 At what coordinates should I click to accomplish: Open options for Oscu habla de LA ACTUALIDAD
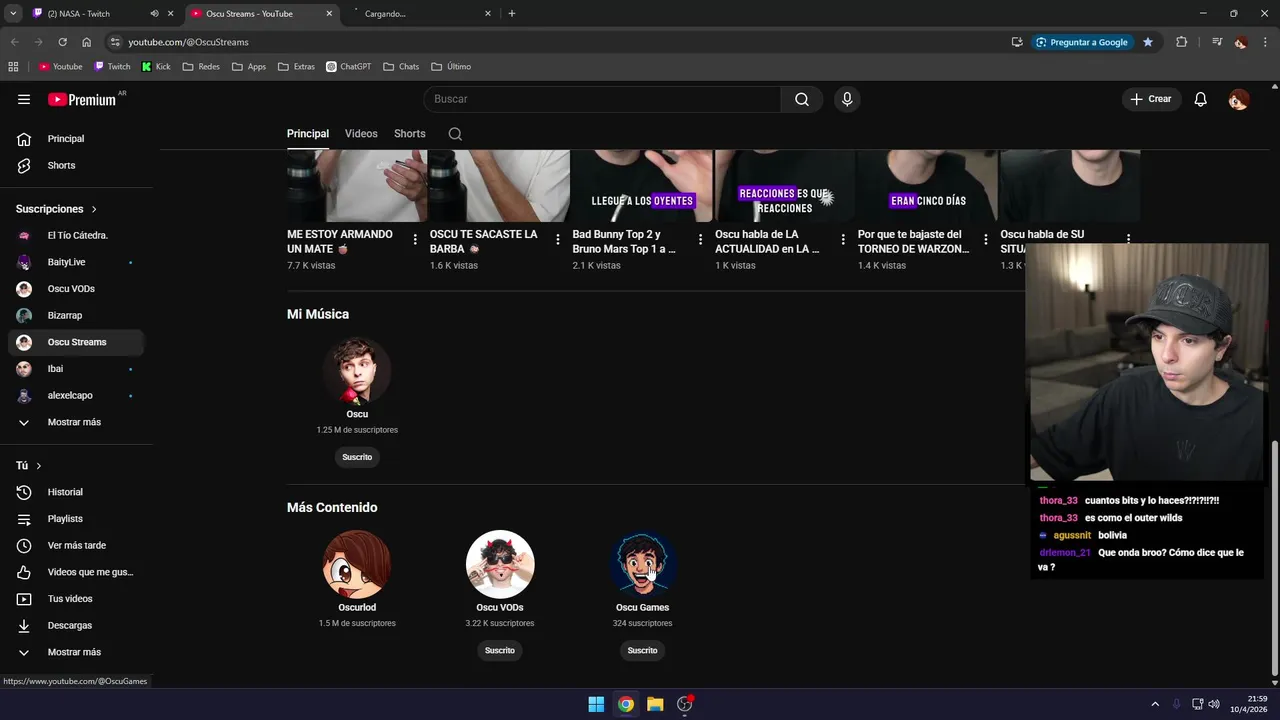point(843,240)
